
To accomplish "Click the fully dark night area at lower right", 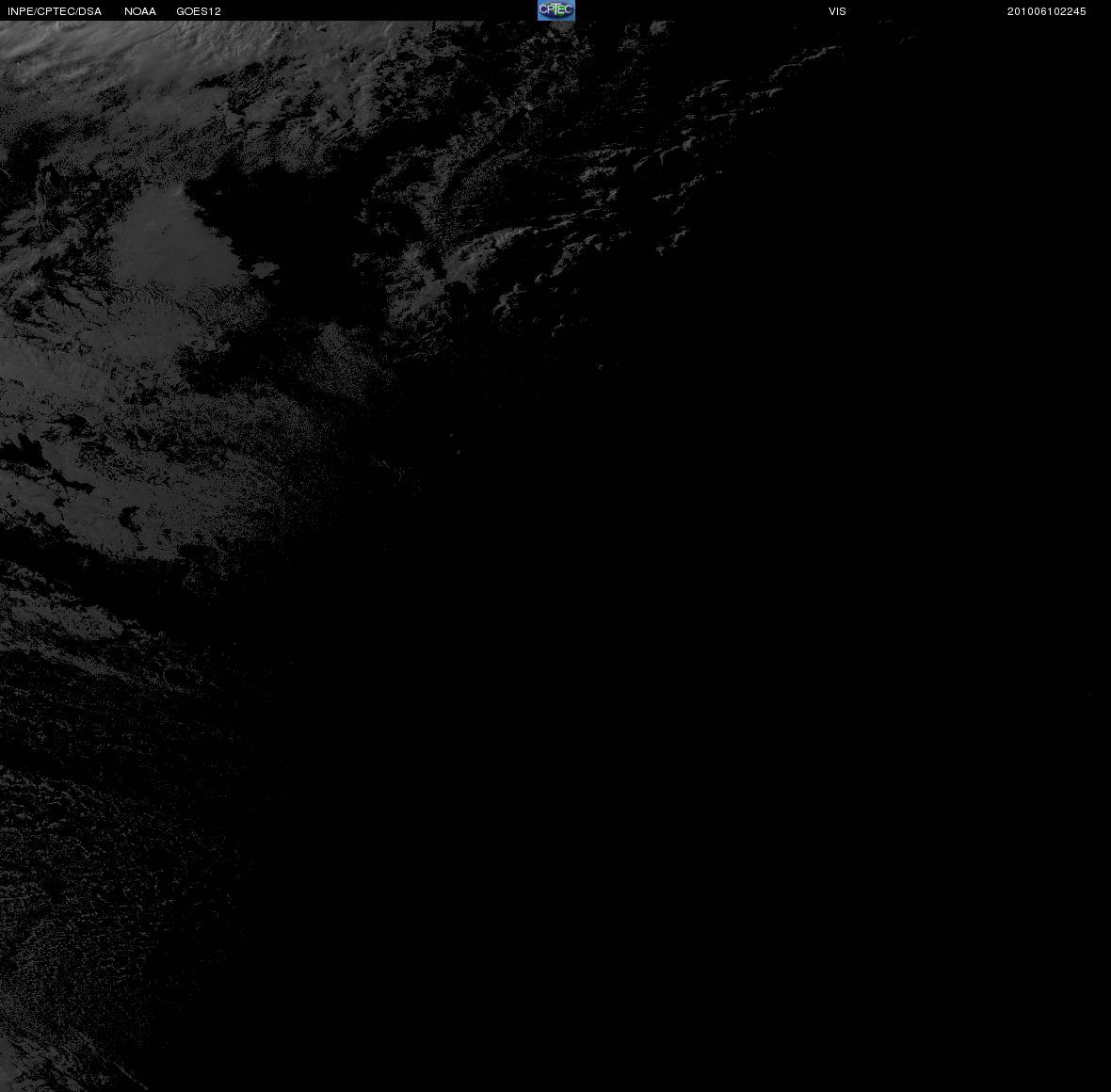I will point(780,779).
